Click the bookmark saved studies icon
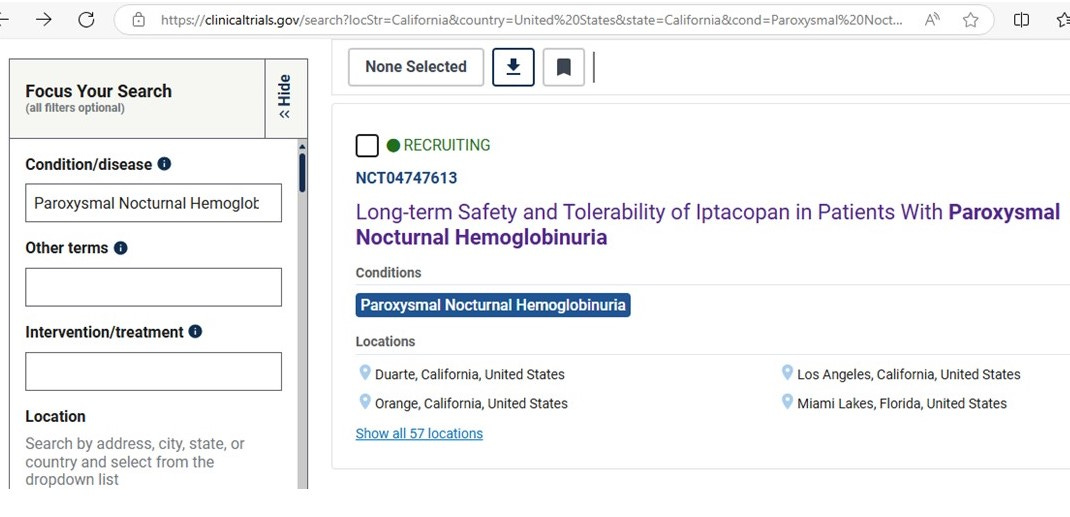Screen dimensions: 1070x517 click(x=564, y=67)
